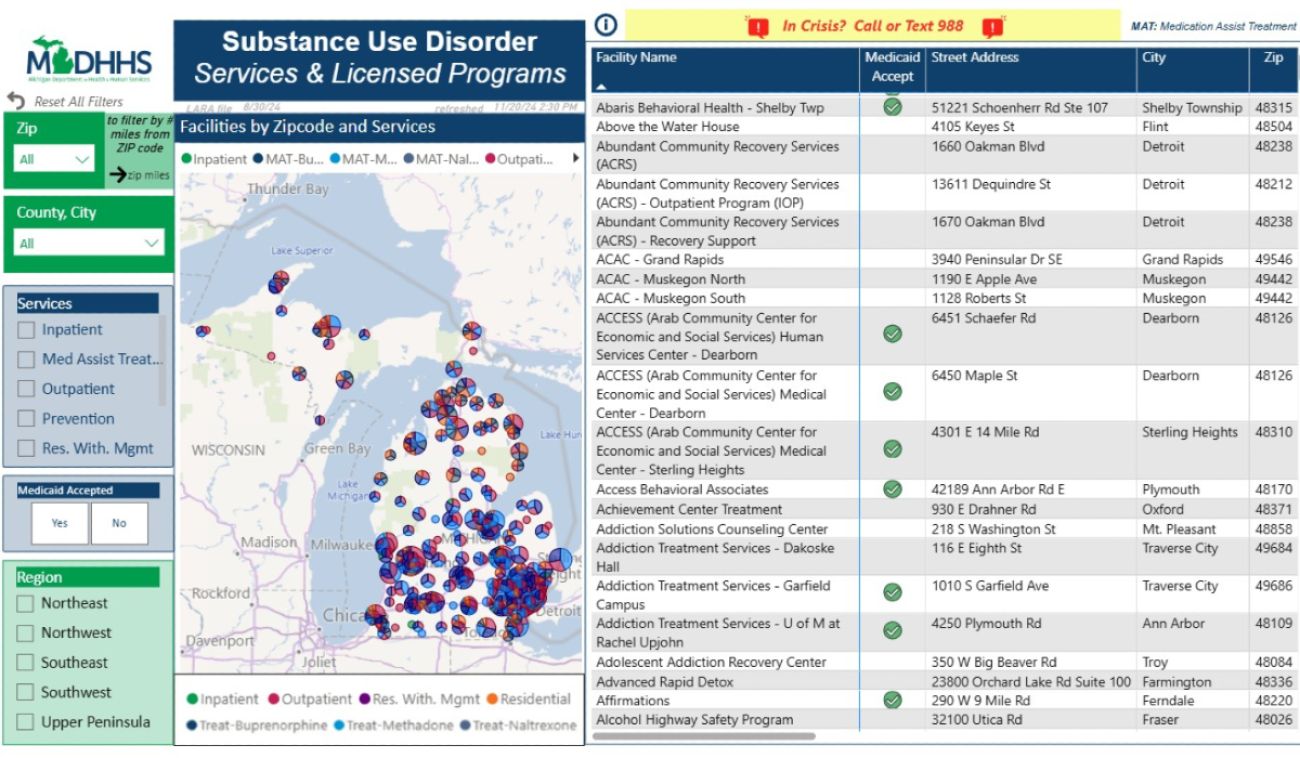Select the Achievement Center Treatment row

click(x=944, y=509)
